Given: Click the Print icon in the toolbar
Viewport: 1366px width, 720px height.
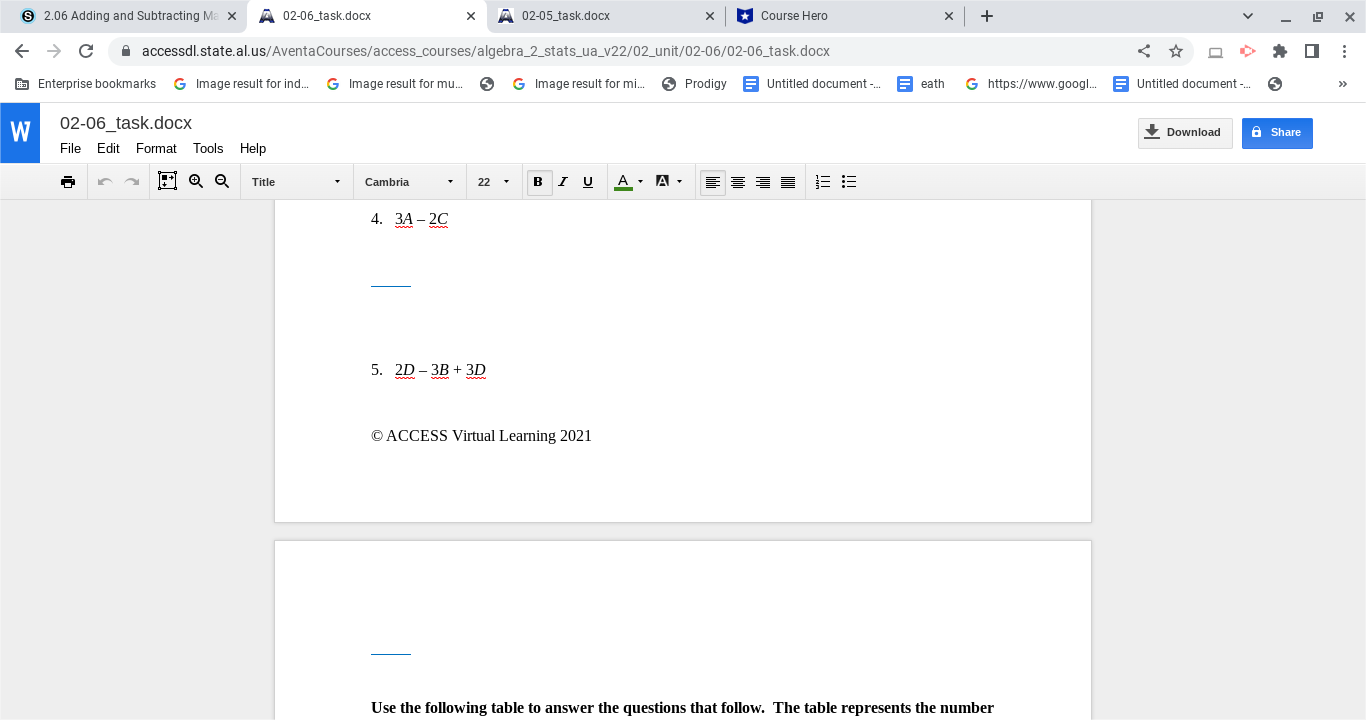Looking at the screenshot, I should pos(68,181).
